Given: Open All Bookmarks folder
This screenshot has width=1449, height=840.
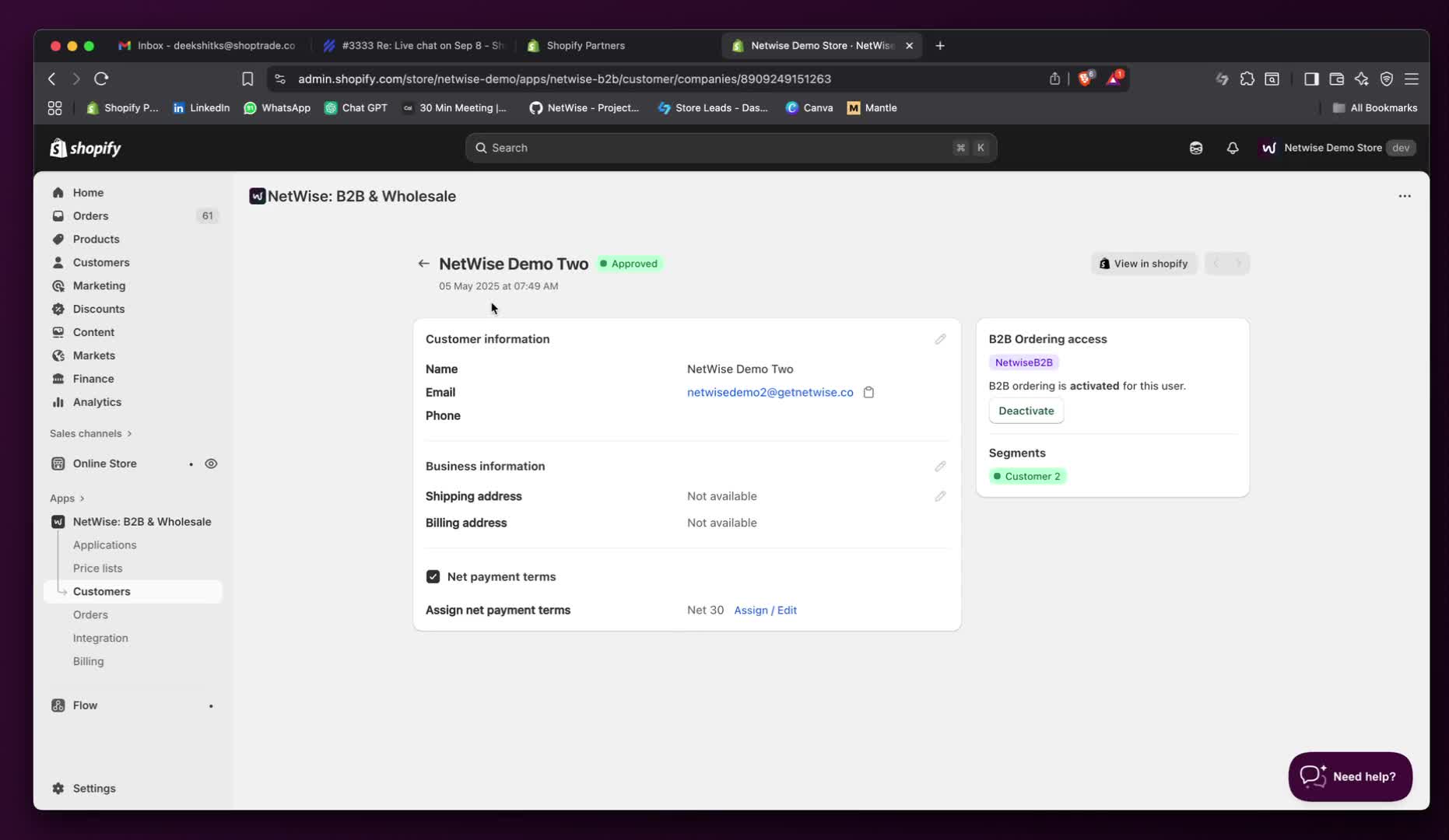Looking at the screenshot, I should (x=1374, y=108).
